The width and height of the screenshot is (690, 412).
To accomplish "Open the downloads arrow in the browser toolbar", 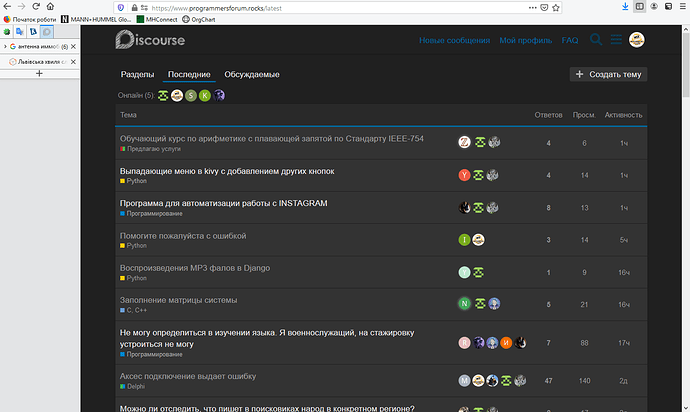I will pyautogui.click(x=625, y=6).
